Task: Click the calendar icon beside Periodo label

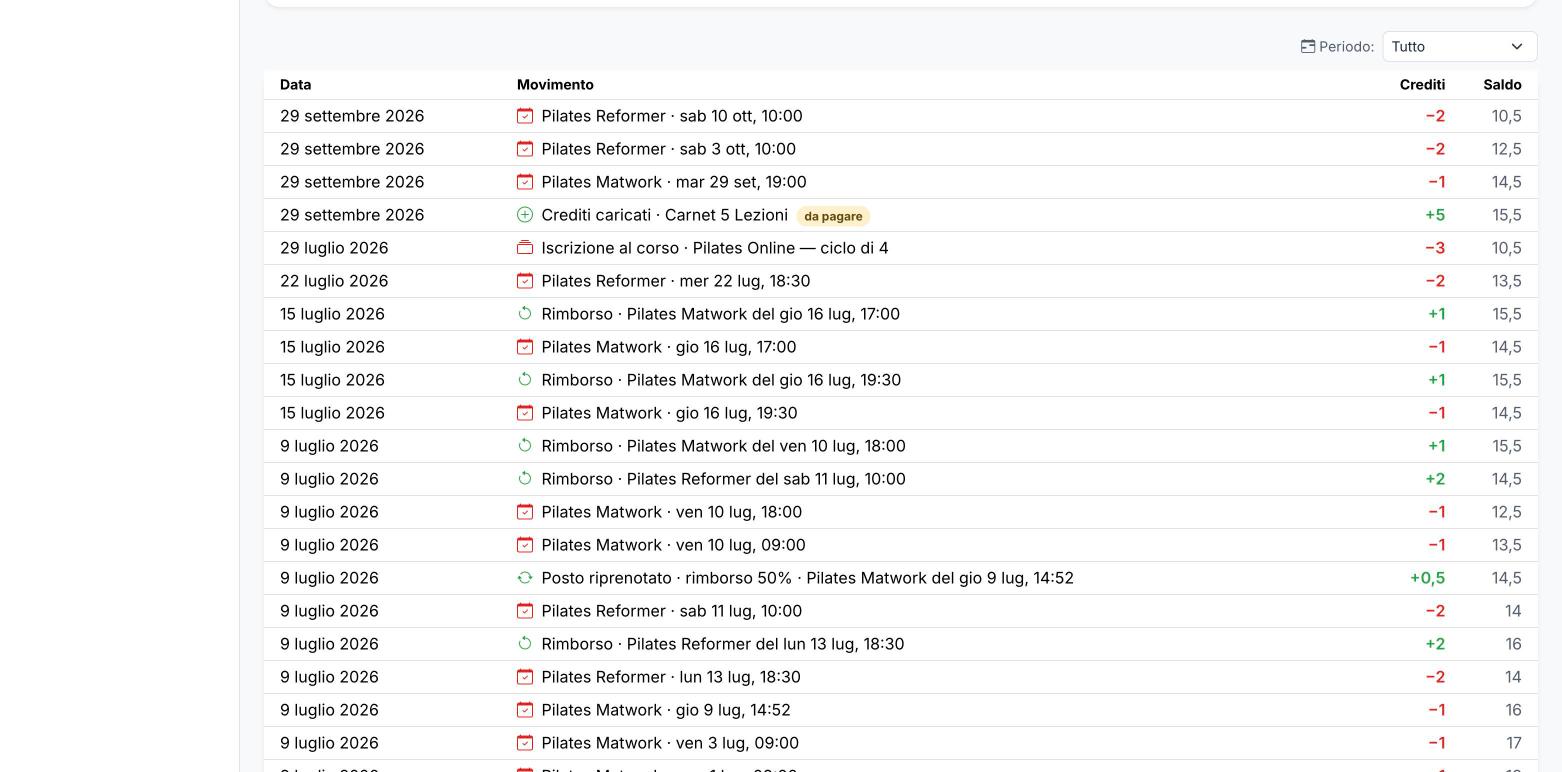Action: 1307,47
